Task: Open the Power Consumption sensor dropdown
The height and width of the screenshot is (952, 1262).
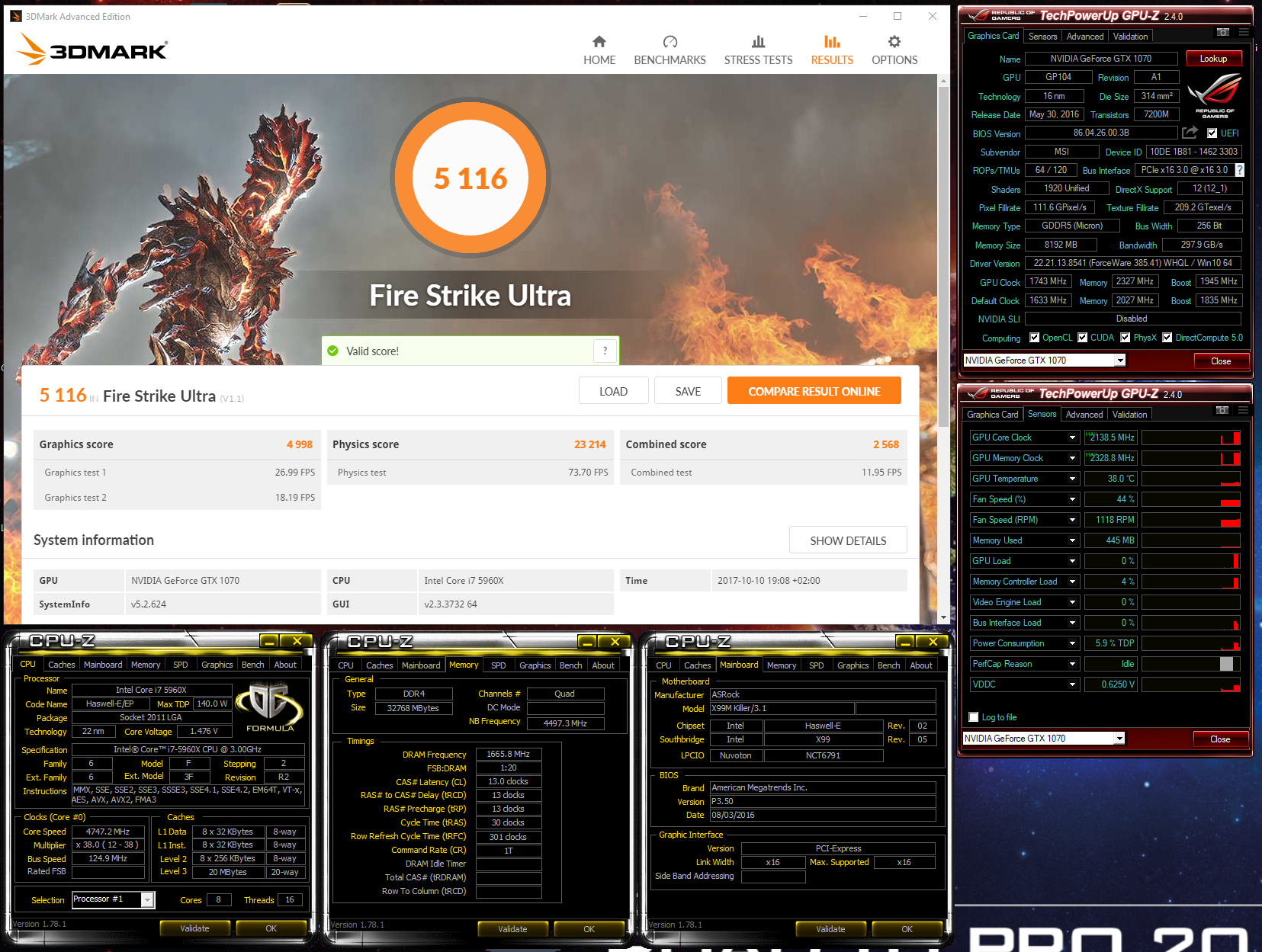Action: click(1072, 643)
